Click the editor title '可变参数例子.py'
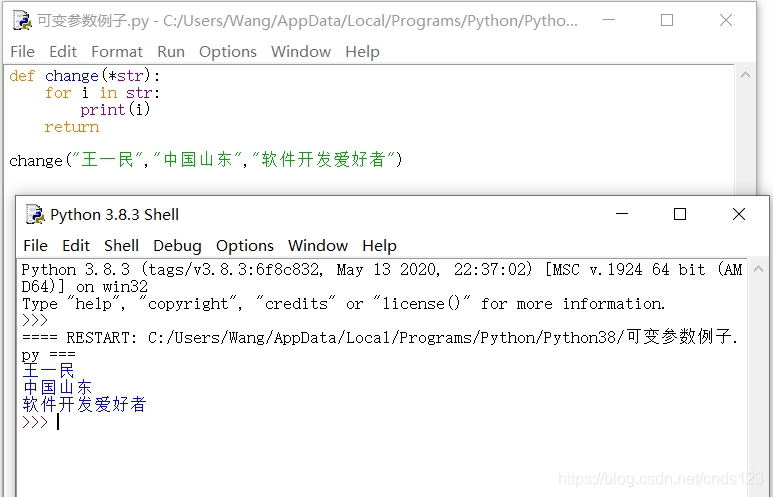The height and width of the screenshot is (497, 773). click(x=93, y=21)
